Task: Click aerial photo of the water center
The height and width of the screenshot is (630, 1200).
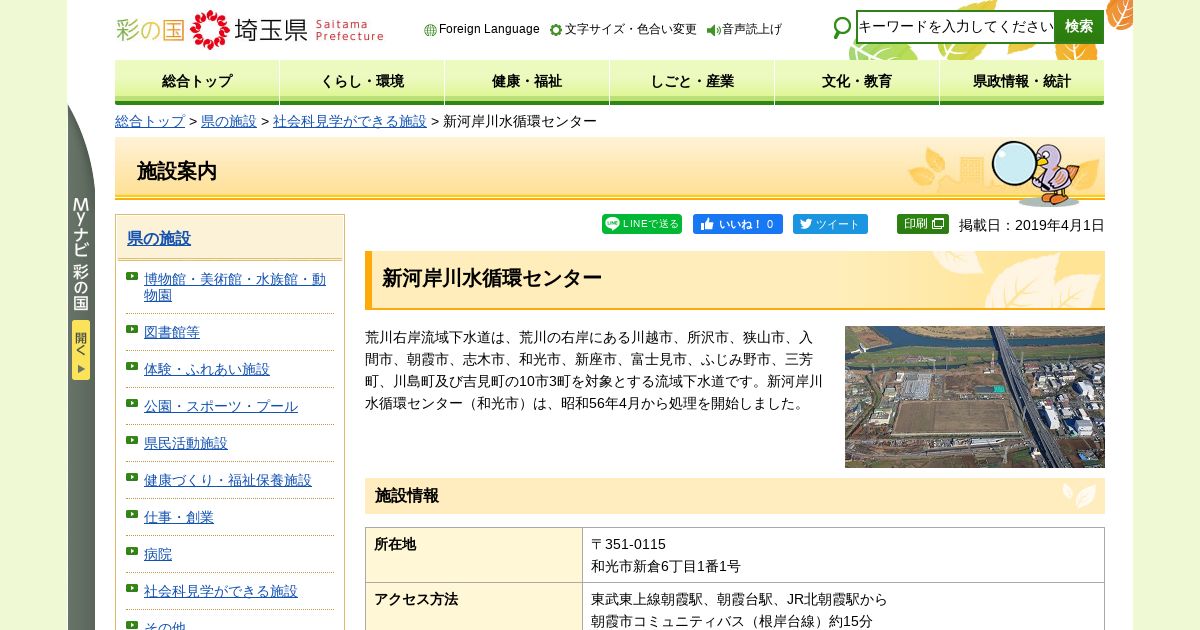Action: tap(975, 397)
